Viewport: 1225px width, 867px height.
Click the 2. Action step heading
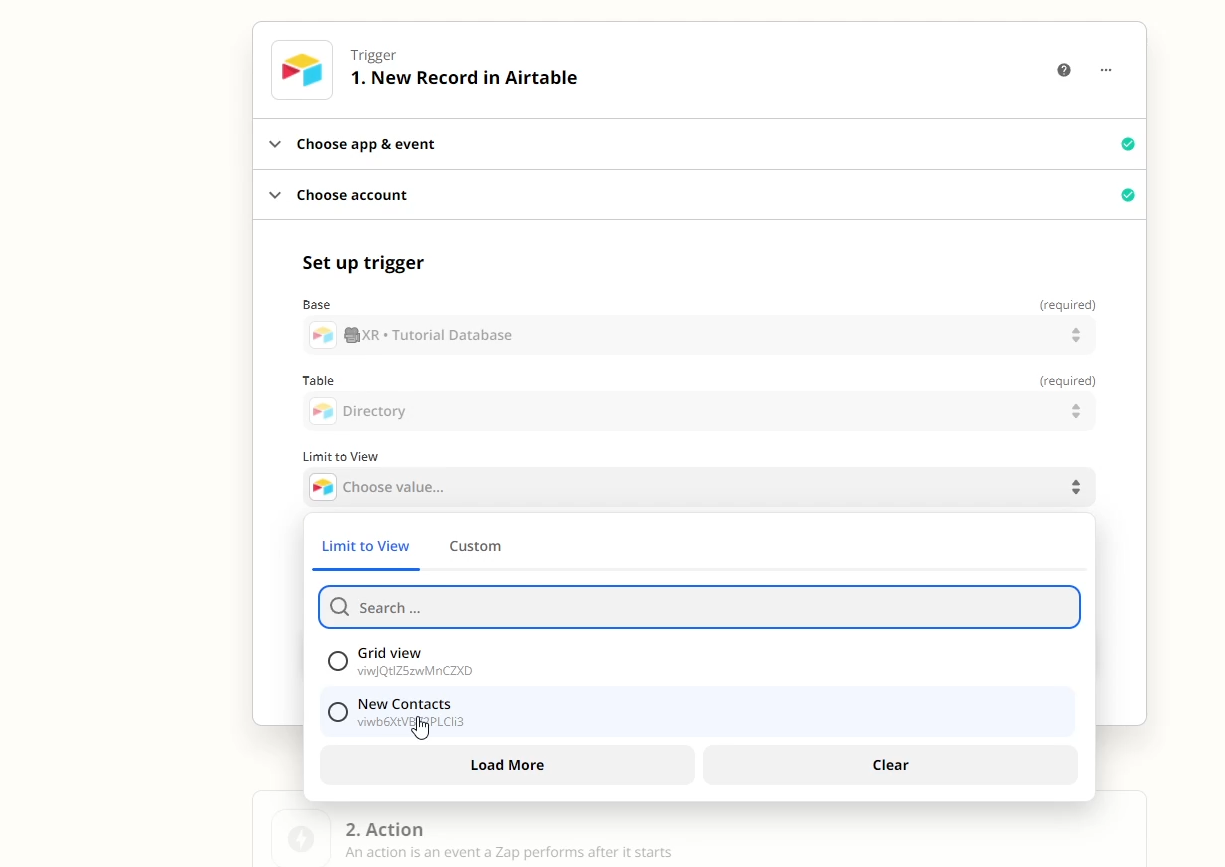click(384, 829)
